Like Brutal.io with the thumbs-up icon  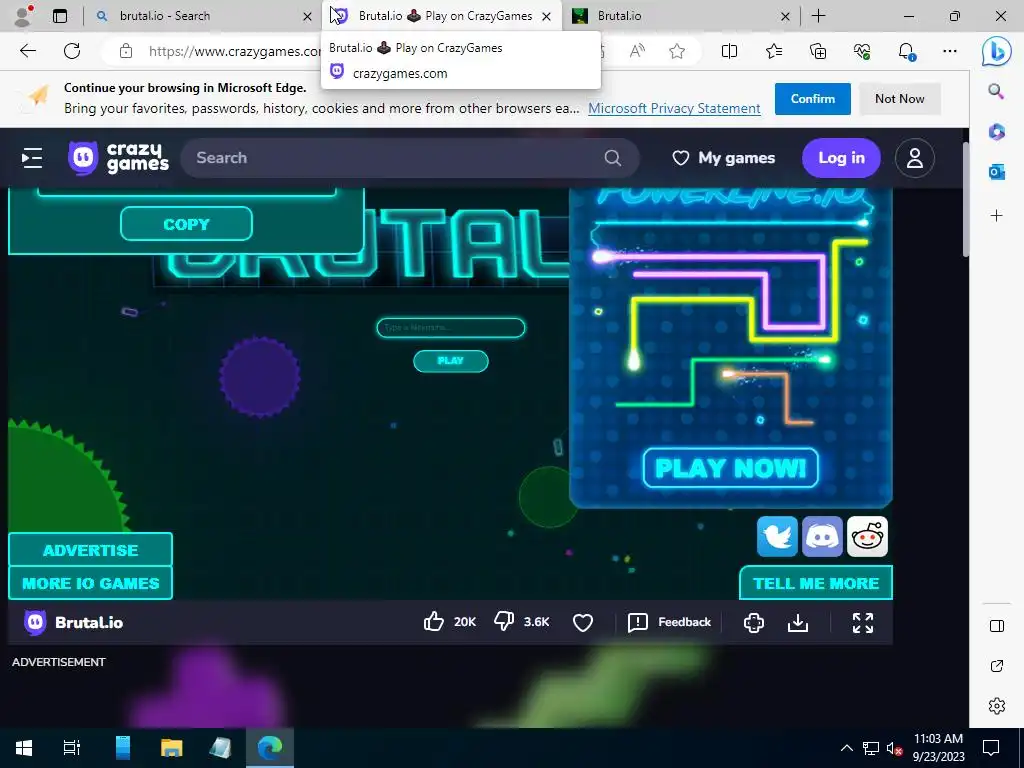434,622
